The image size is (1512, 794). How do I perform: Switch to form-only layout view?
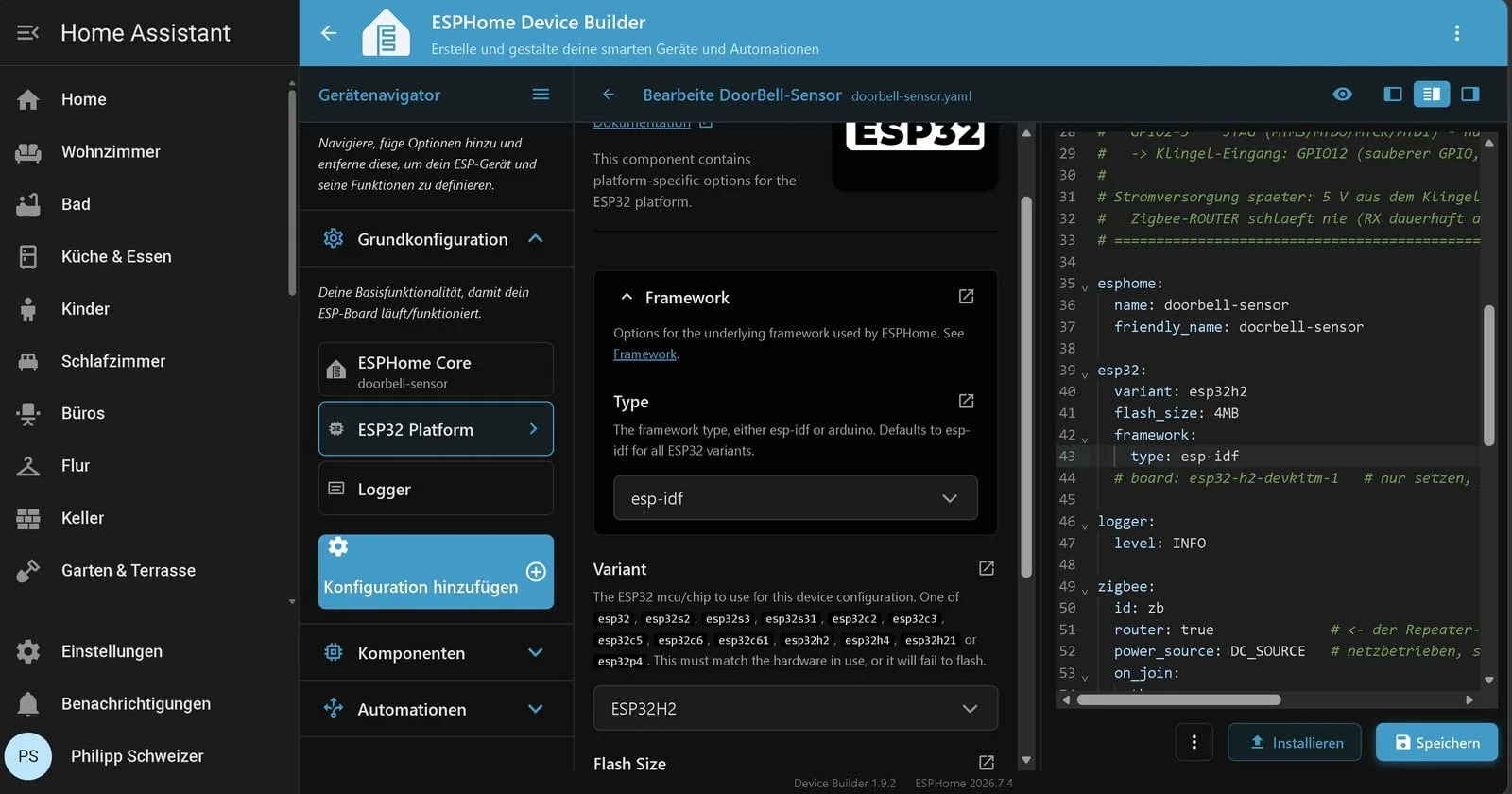1393,94
